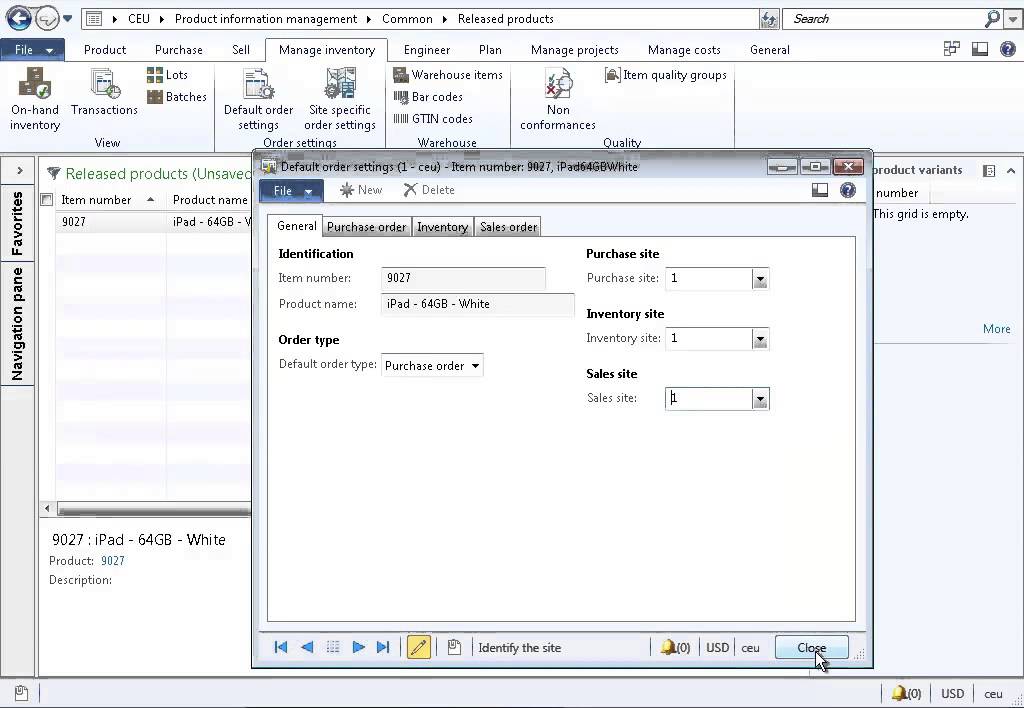Open Default order settings ribbon button
Screen dimensions: 1024x708
click(x=258, y=99)
